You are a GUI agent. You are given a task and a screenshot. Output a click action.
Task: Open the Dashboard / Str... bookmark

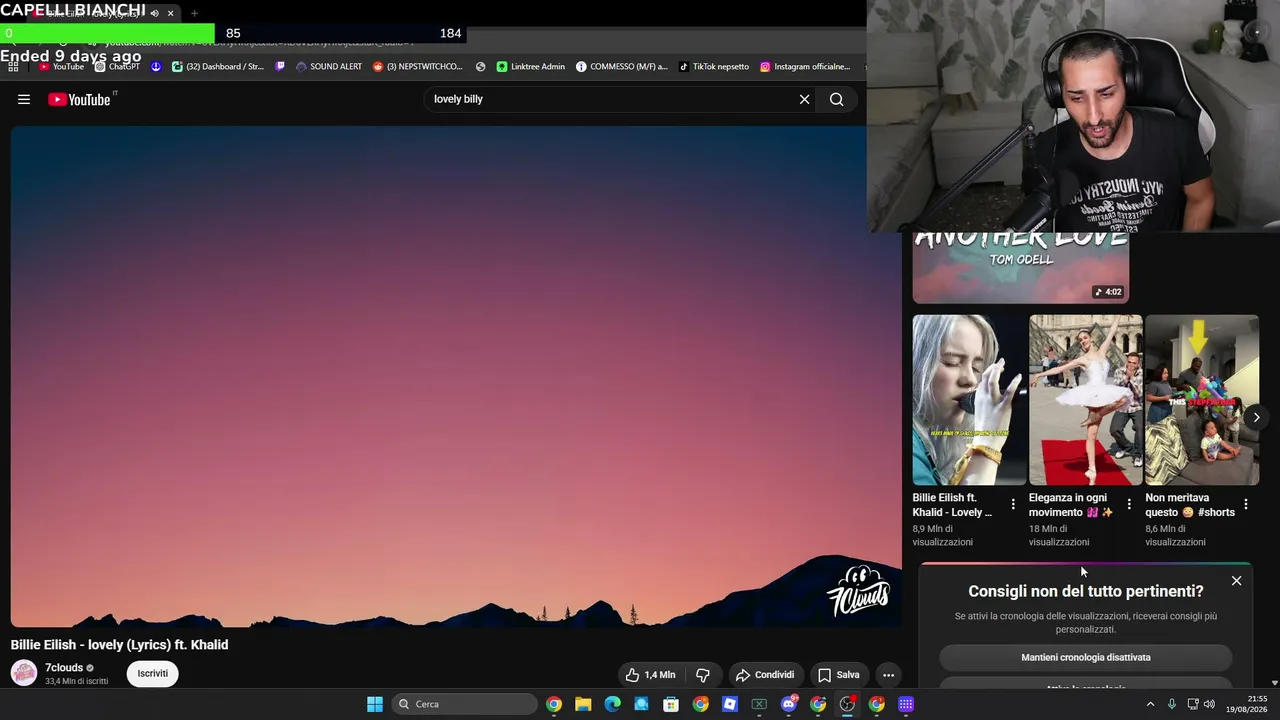[218, 67]
